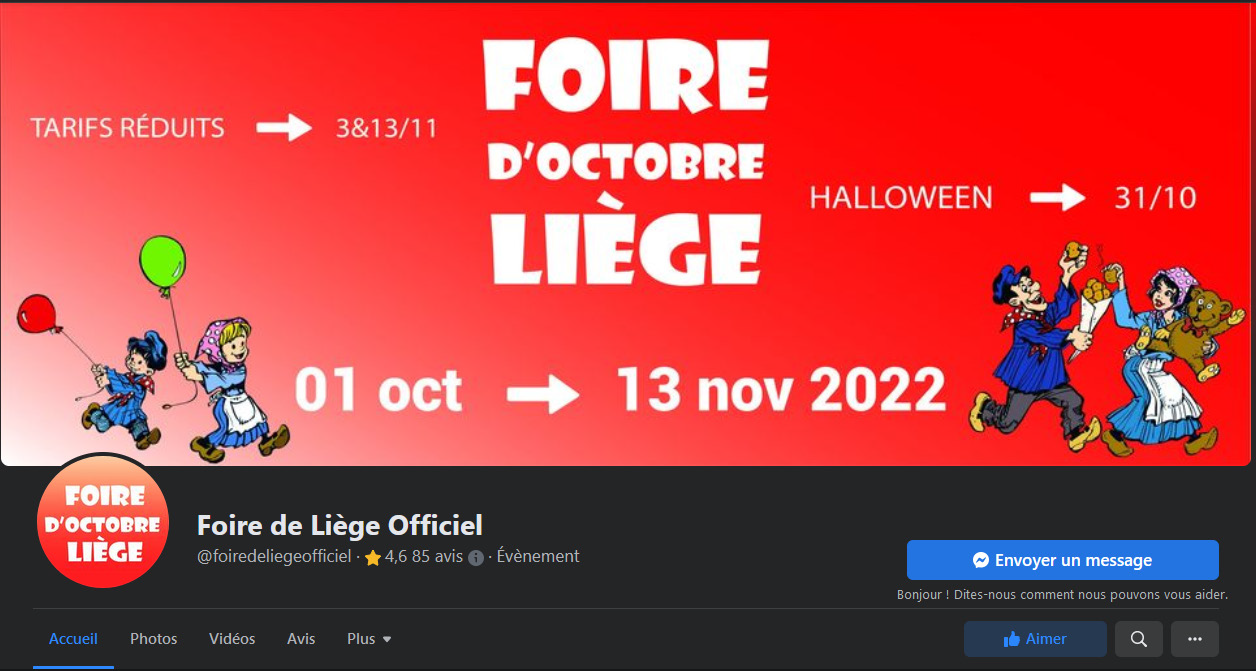This screenshot has height=671, width=1256.
Task: Expand the Plus dropdown menu
Action: [369, 639]
